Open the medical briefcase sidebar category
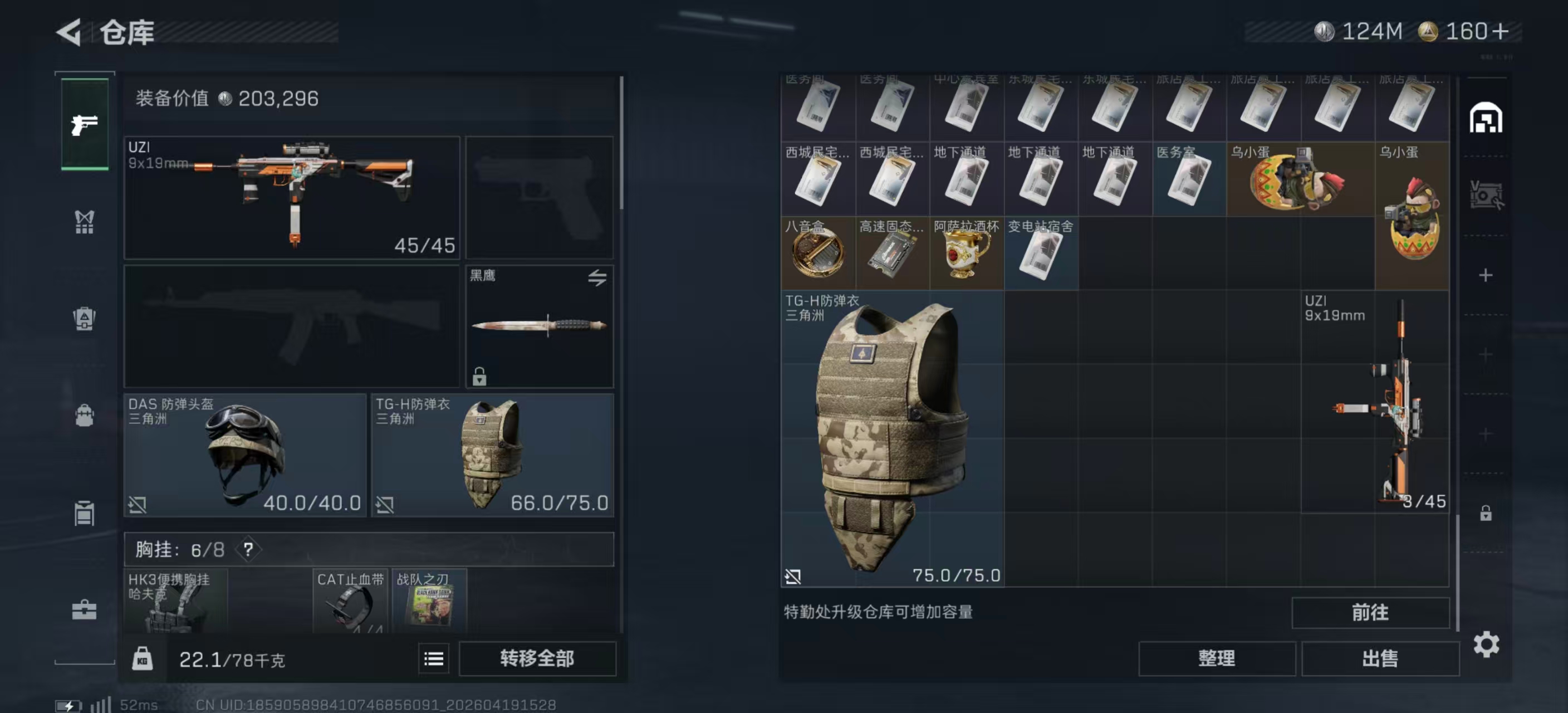This screenshot has width=1568, height=713. [x=85, y=609]
